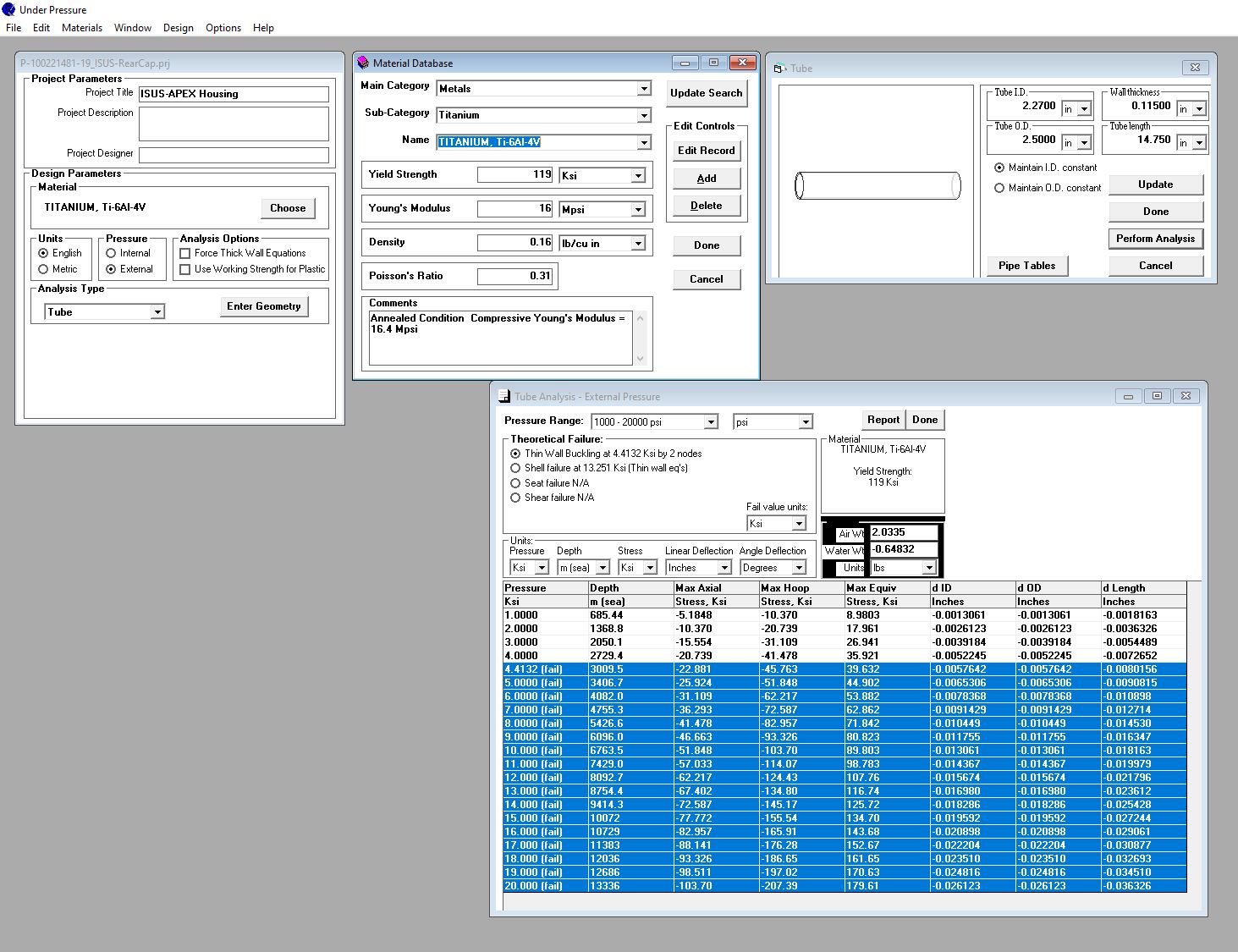Open Pressure Range dropdown

coord(711,421)
